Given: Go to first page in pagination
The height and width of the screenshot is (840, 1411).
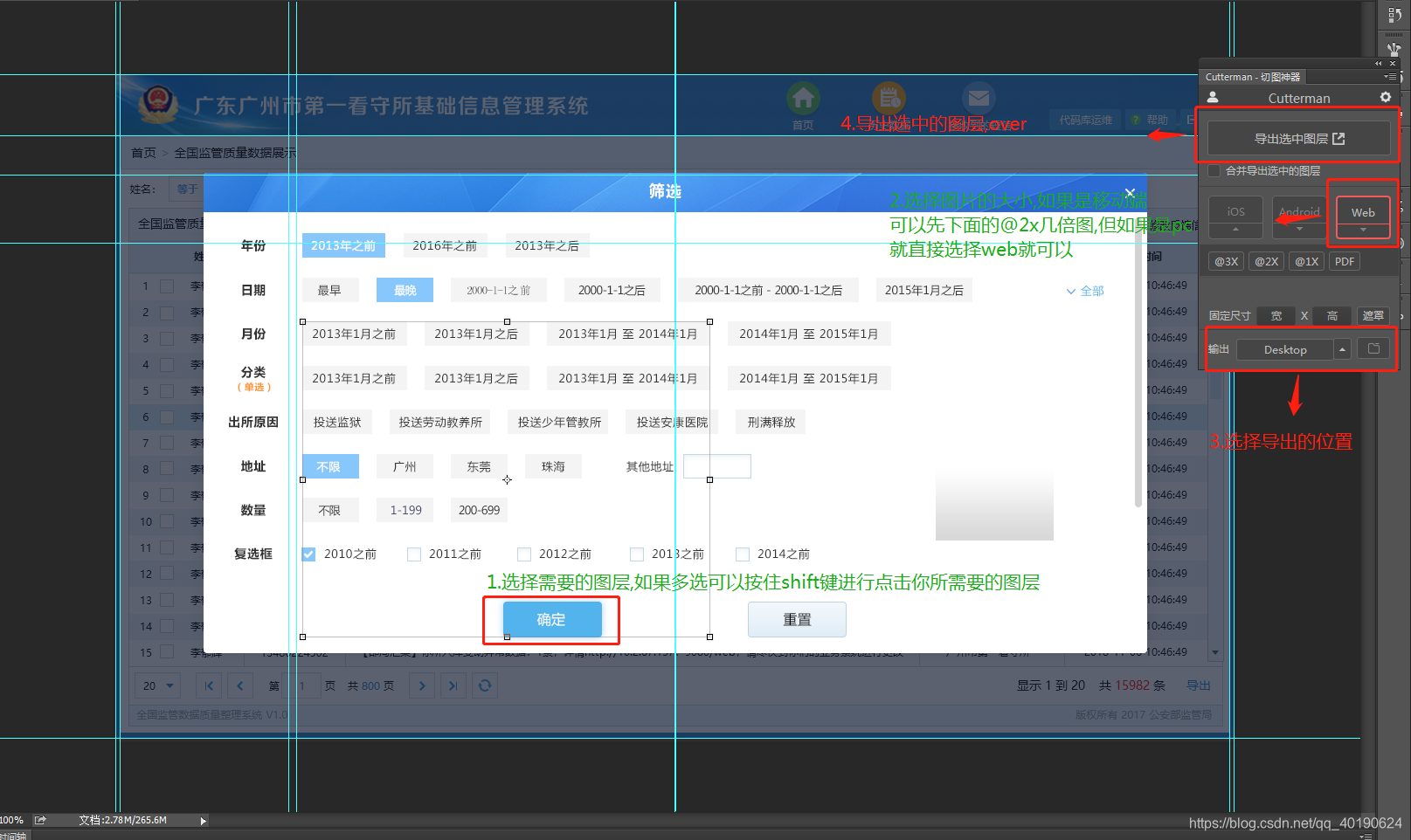Looking at the screenshot, I should [x=209, y=685].
